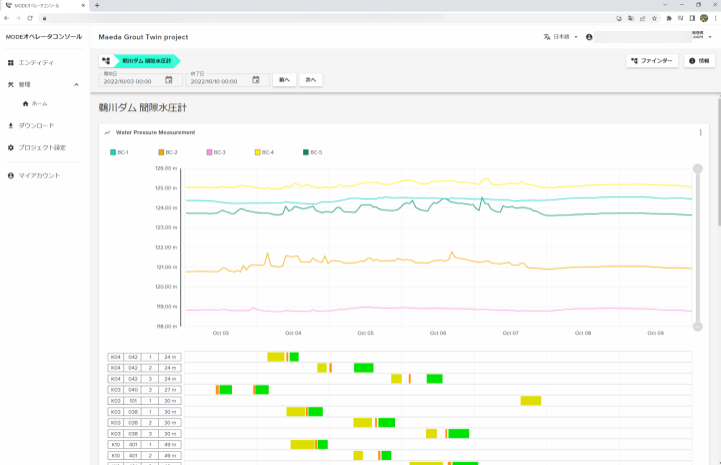Screen dimensions: 721x465
Task: Expand the user account dropdown arrow
Action: coord(710,37)
